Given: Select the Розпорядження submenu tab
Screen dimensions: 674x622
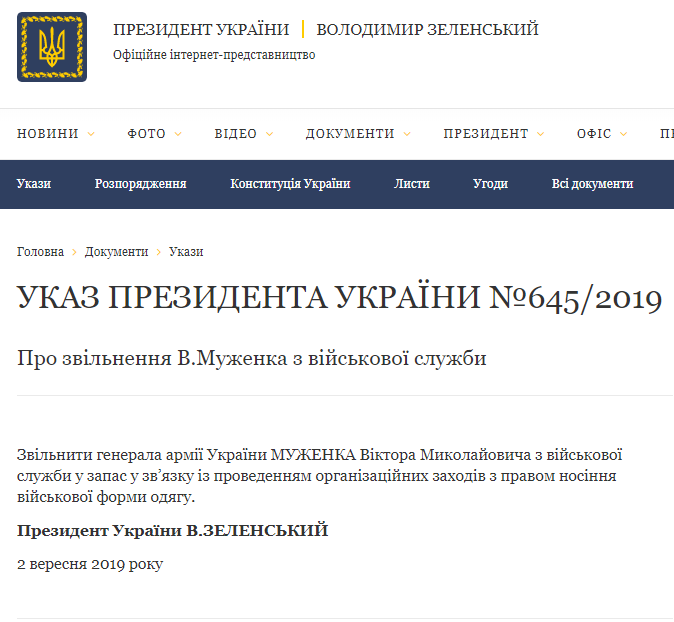Looking at the screenshot, I should (141, 184).
